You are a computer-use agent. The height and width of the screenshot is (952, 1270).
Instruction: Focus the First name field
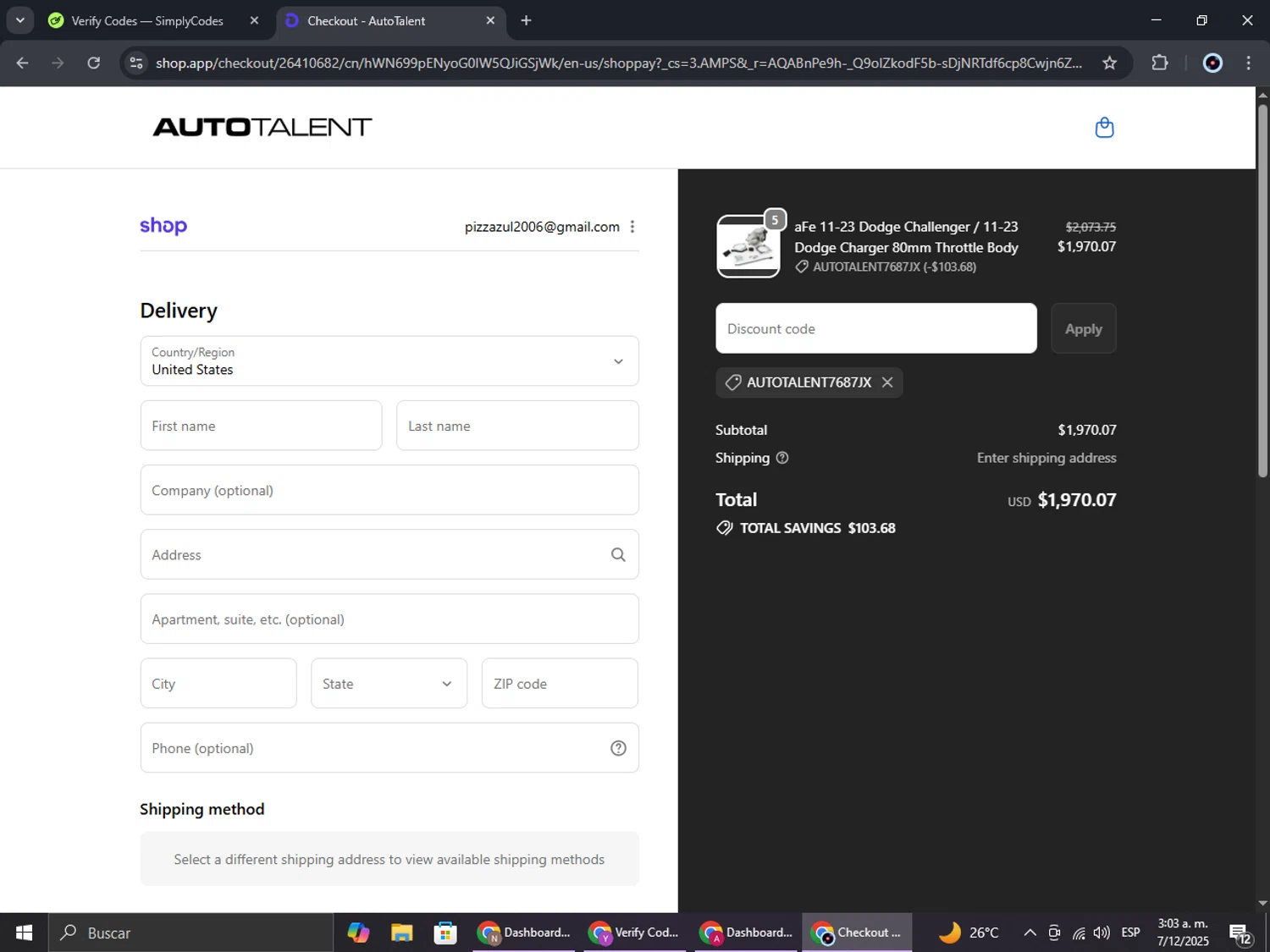point(261,426)
